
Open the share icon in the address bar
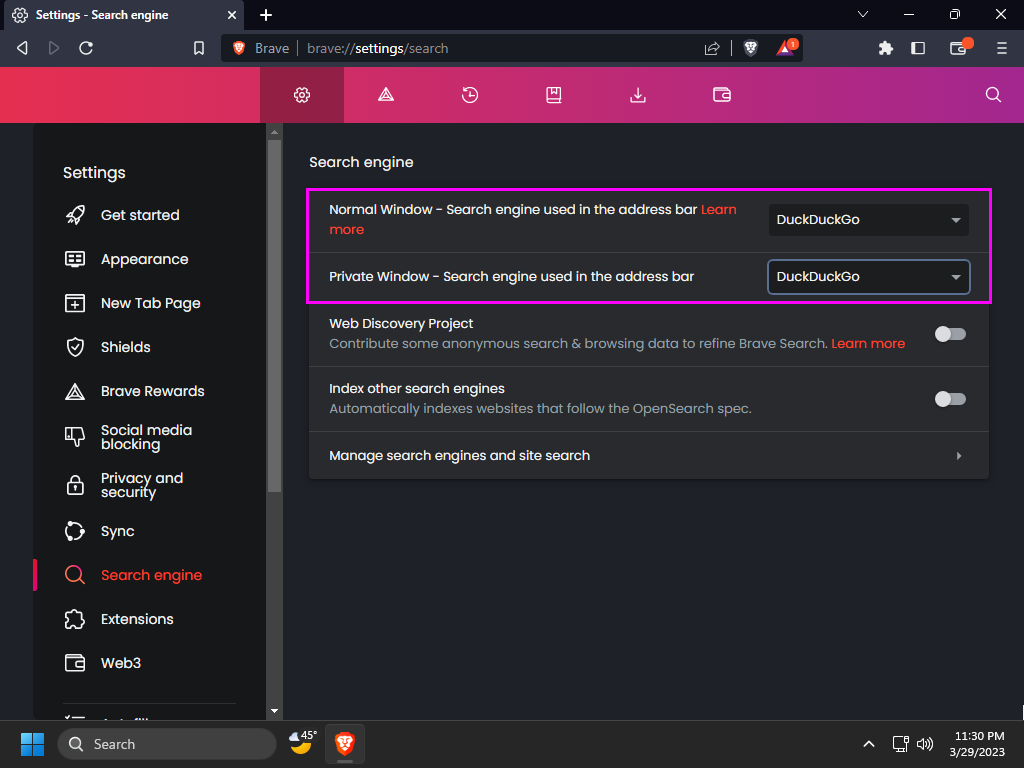point(712,48)
